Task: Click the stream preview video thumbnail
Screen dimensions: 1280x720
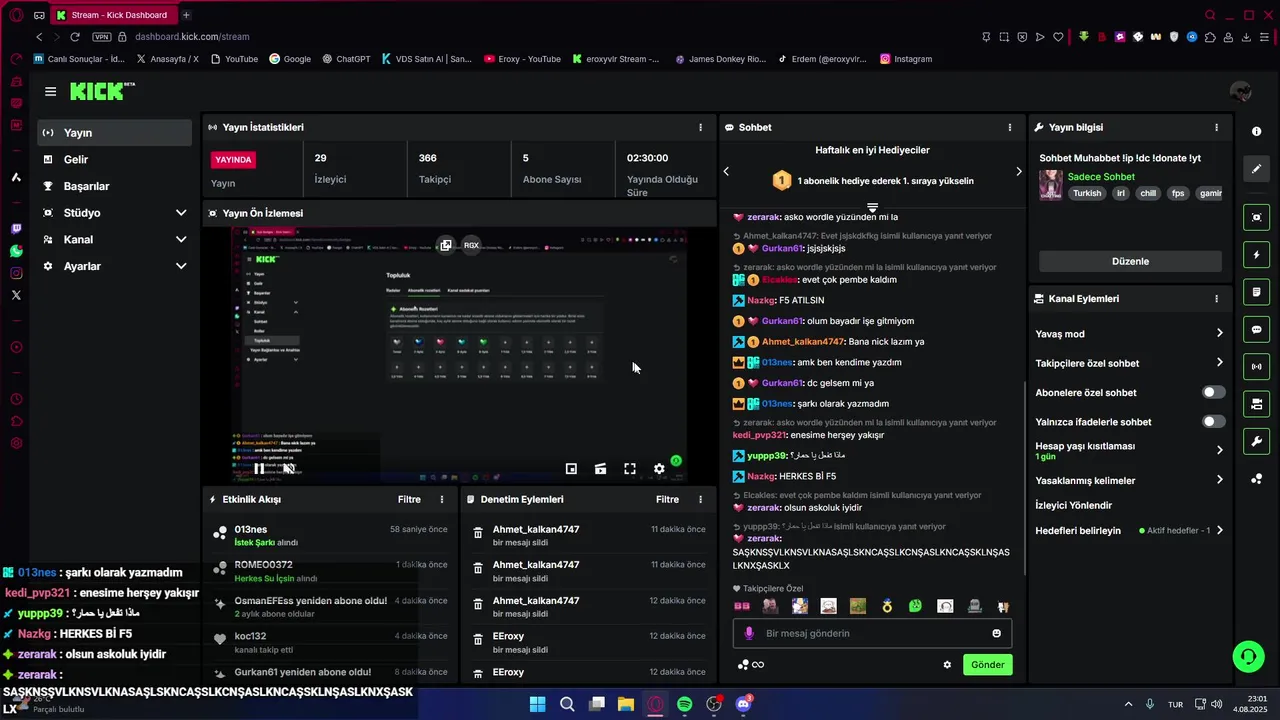Action: tap(460, 355)
